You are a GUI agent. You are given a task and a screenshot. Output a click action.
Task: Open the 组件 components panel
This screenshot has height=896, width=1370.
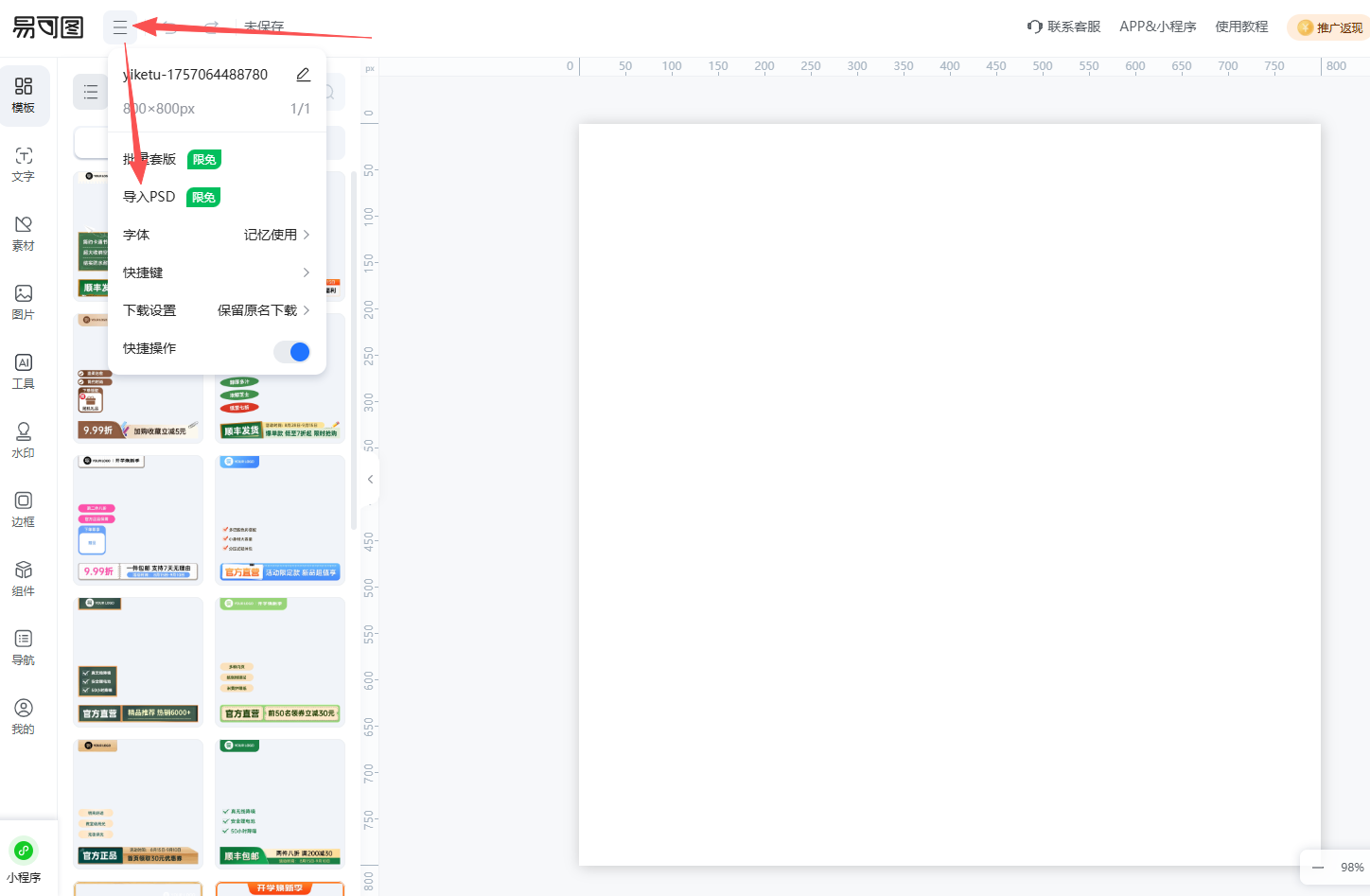tap(23, 578)
